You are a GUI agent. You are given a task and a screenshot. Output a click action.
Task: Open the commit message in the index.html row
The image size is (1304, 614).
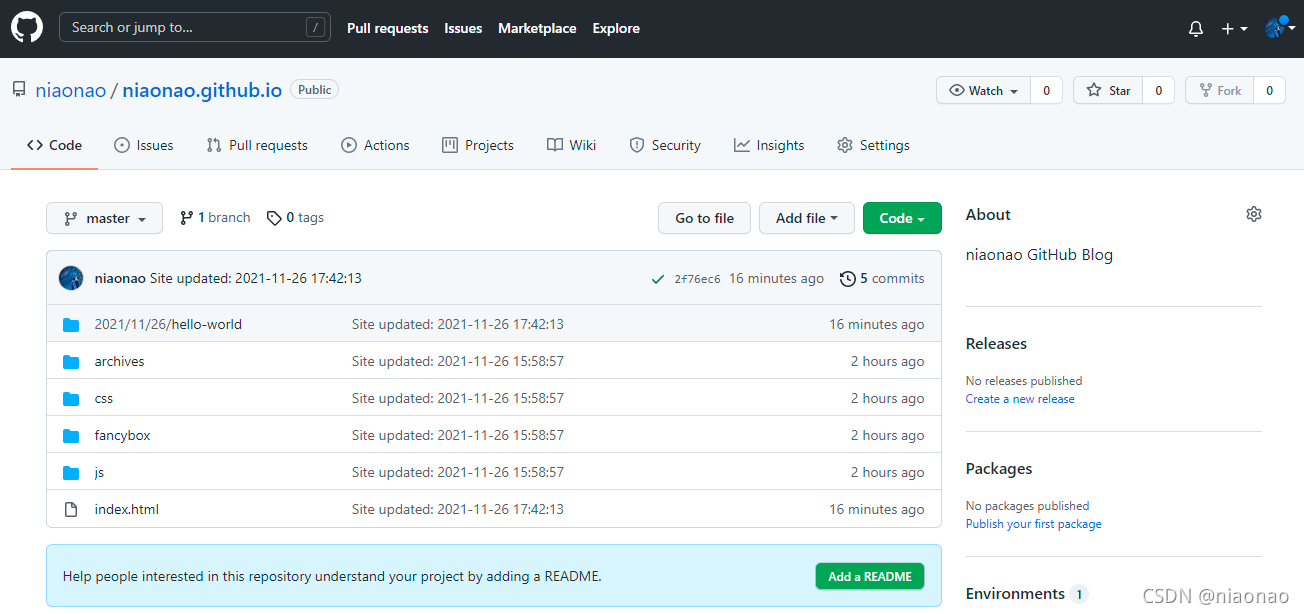pos(458,509)
